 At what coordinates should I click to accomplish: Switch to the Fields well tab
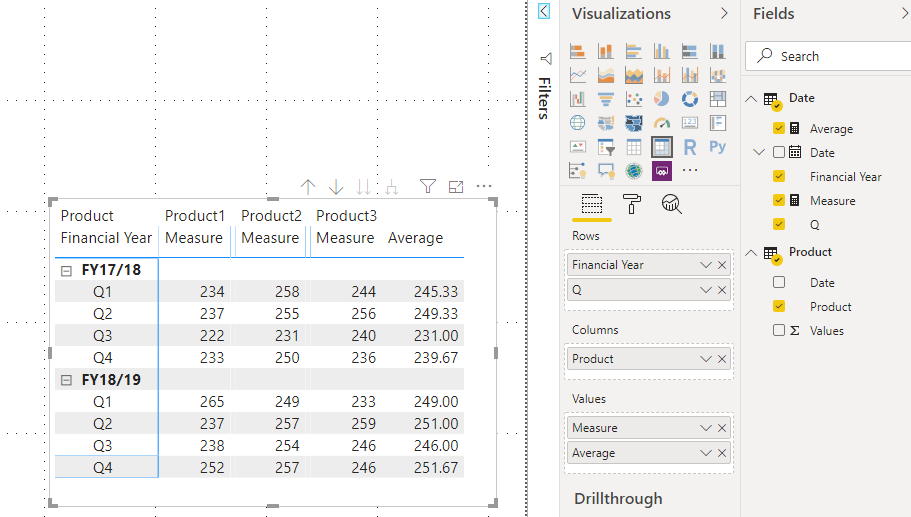(x=592, y=204)
